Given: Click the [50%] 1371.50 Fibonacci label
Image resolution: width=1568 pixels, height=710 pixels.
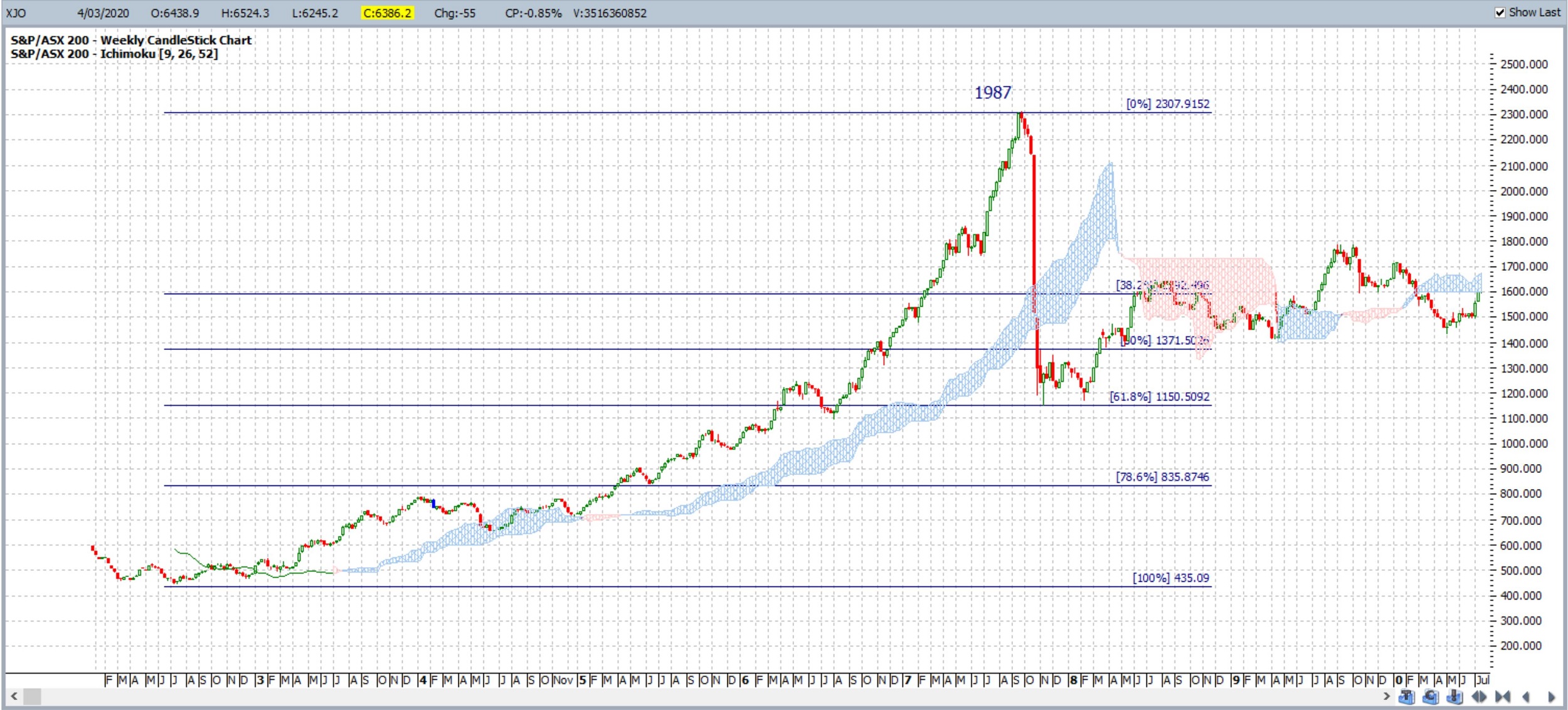Looking at the screenshot, I should click(x=1165, y=340).
